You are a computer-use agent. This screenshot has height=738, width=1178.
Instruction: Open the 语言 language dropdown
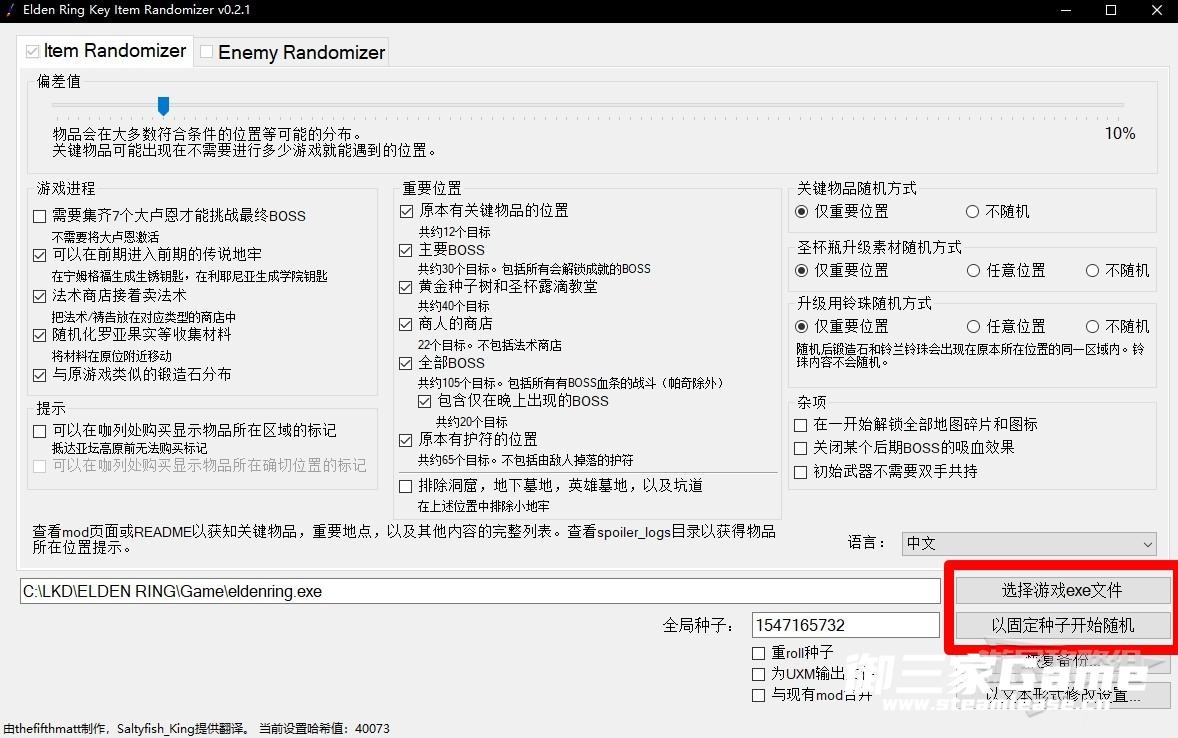(x=1028, y=544)
